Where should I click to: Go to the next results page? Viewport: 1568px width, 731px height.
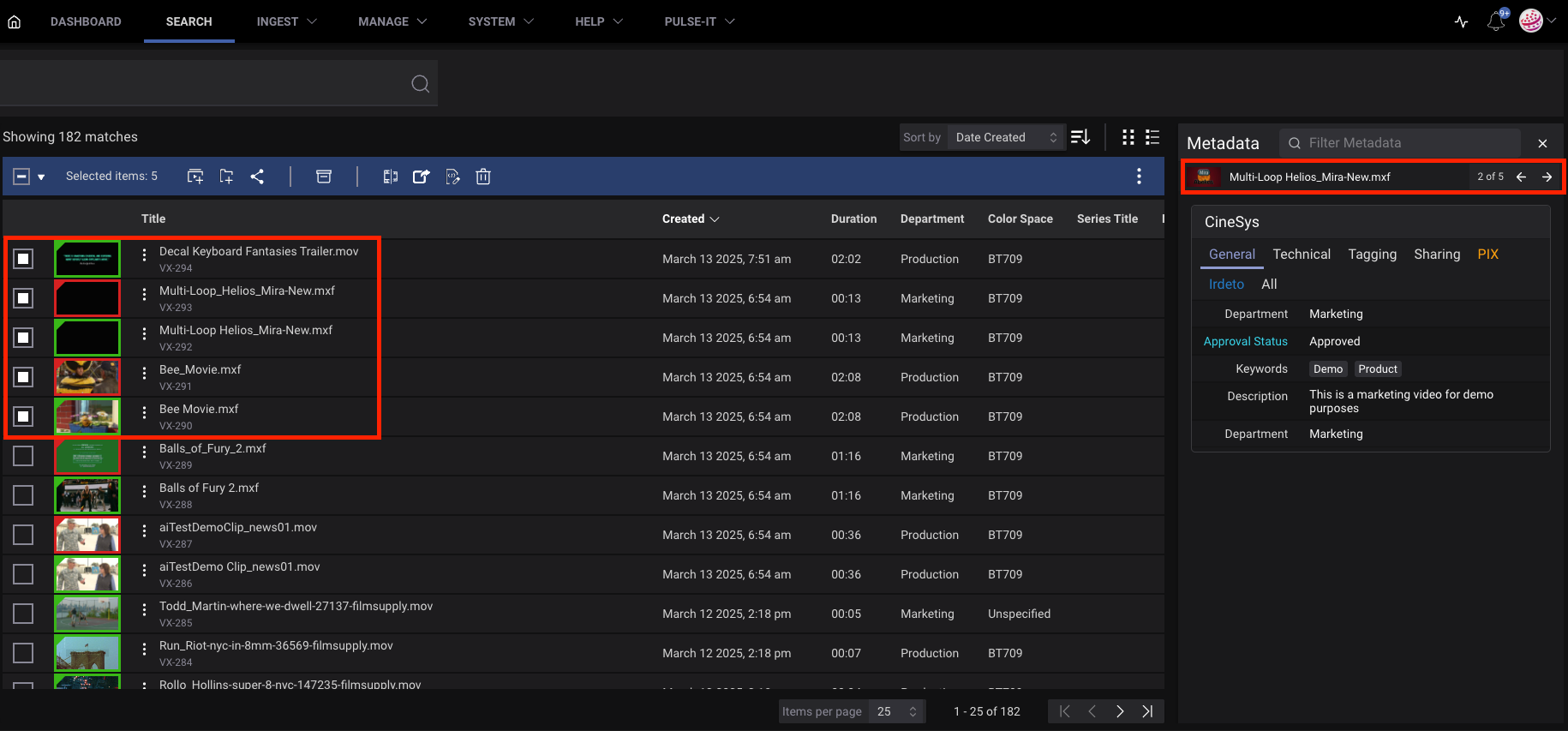pyautogui.click(x=1120, y=711)
